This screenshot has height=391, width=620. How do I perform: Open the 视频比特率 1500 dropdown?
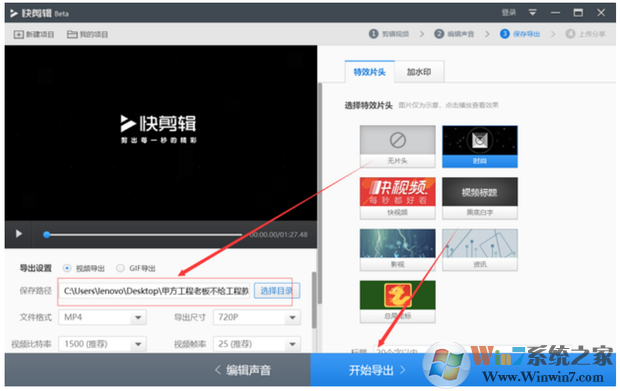click(x=102, y=344)
